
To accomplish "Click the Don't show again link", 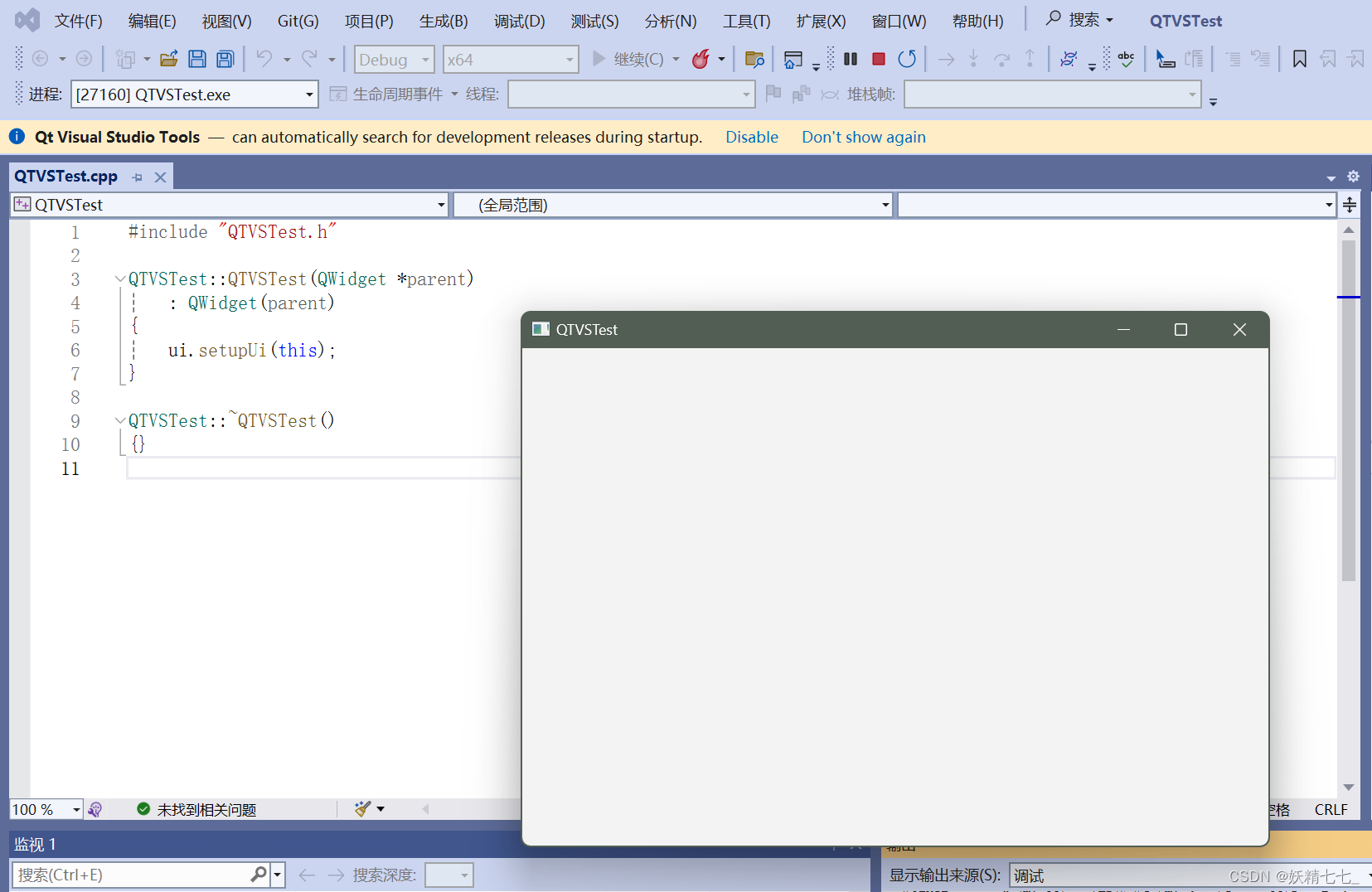I will 864,137.
